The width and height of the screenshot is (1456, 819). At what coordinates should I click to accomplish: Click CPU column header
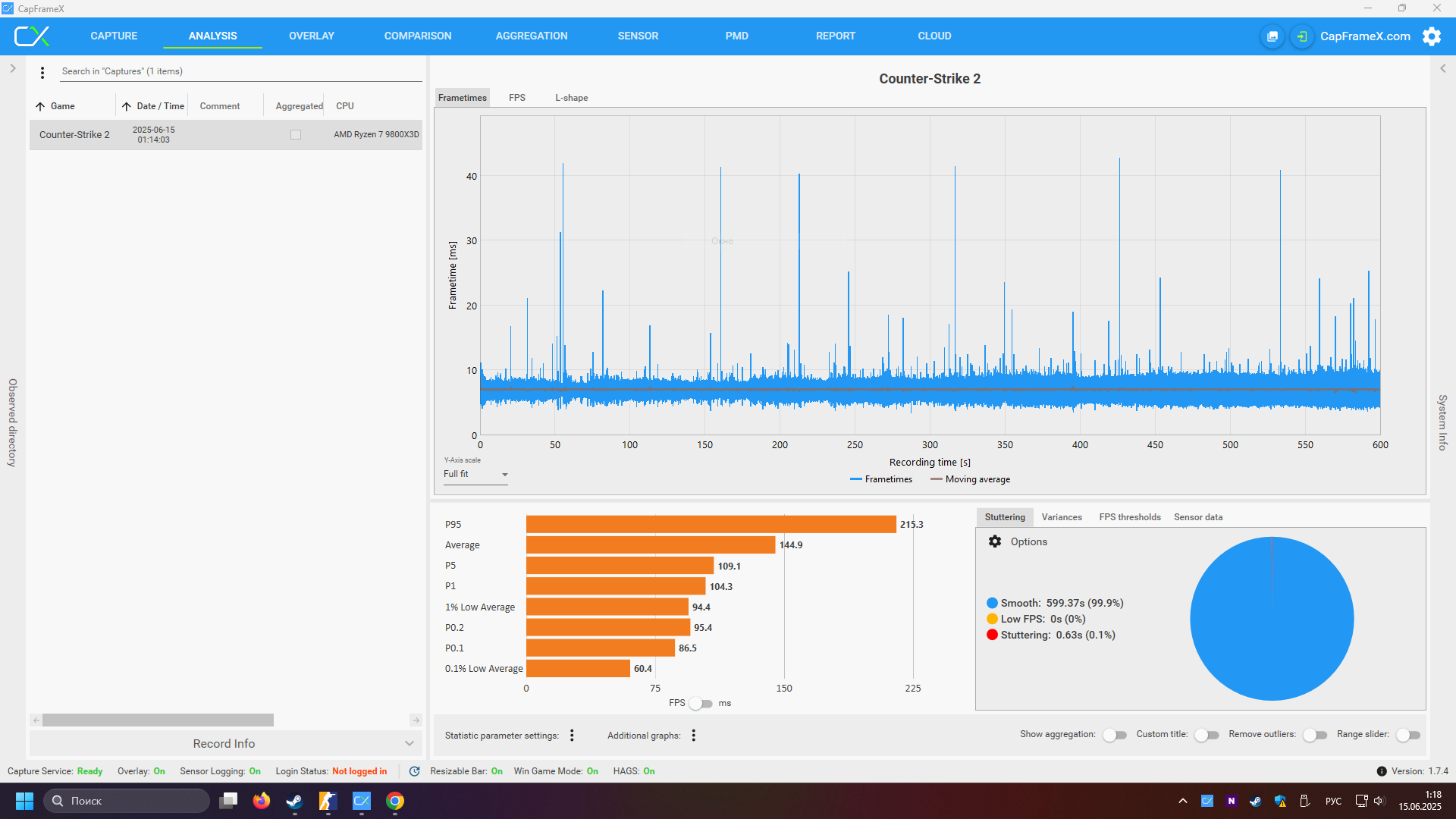pos(345,106)
